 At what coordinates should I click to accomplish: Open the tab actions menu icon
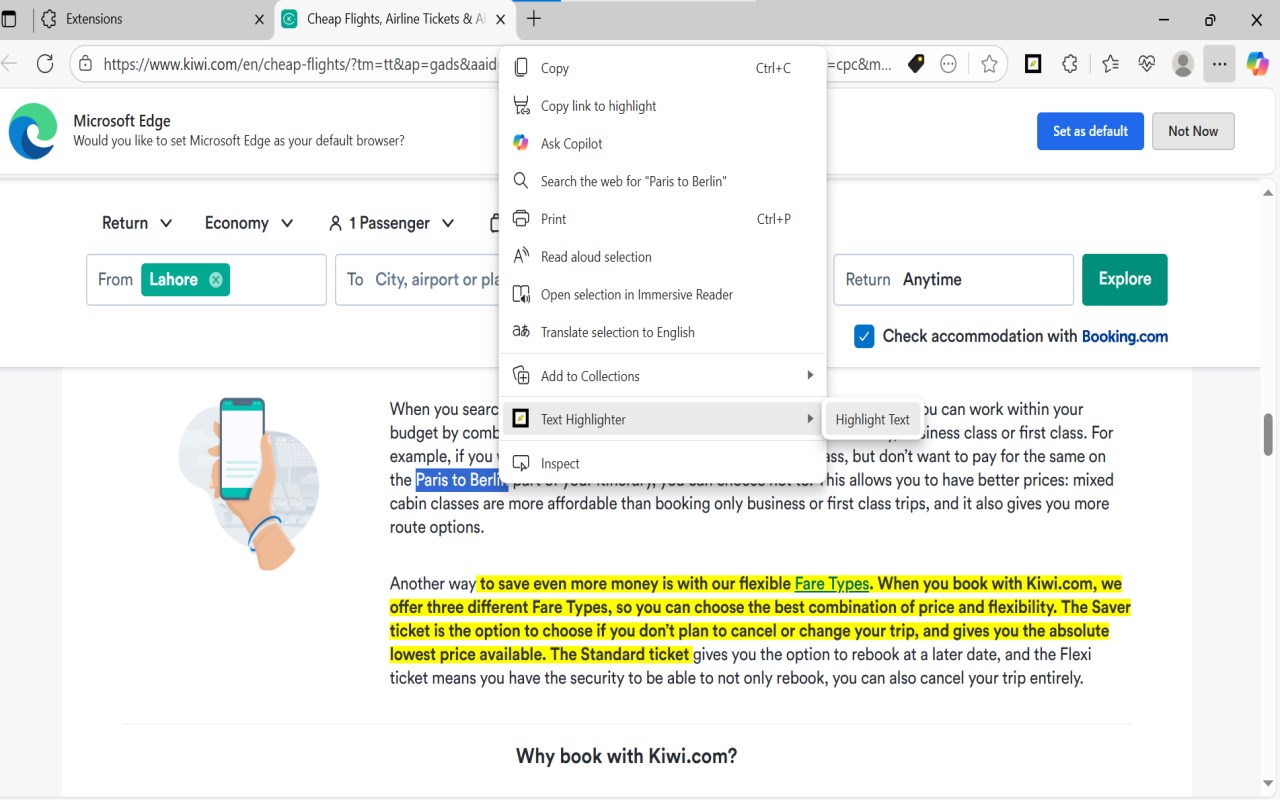pos(10,19)
